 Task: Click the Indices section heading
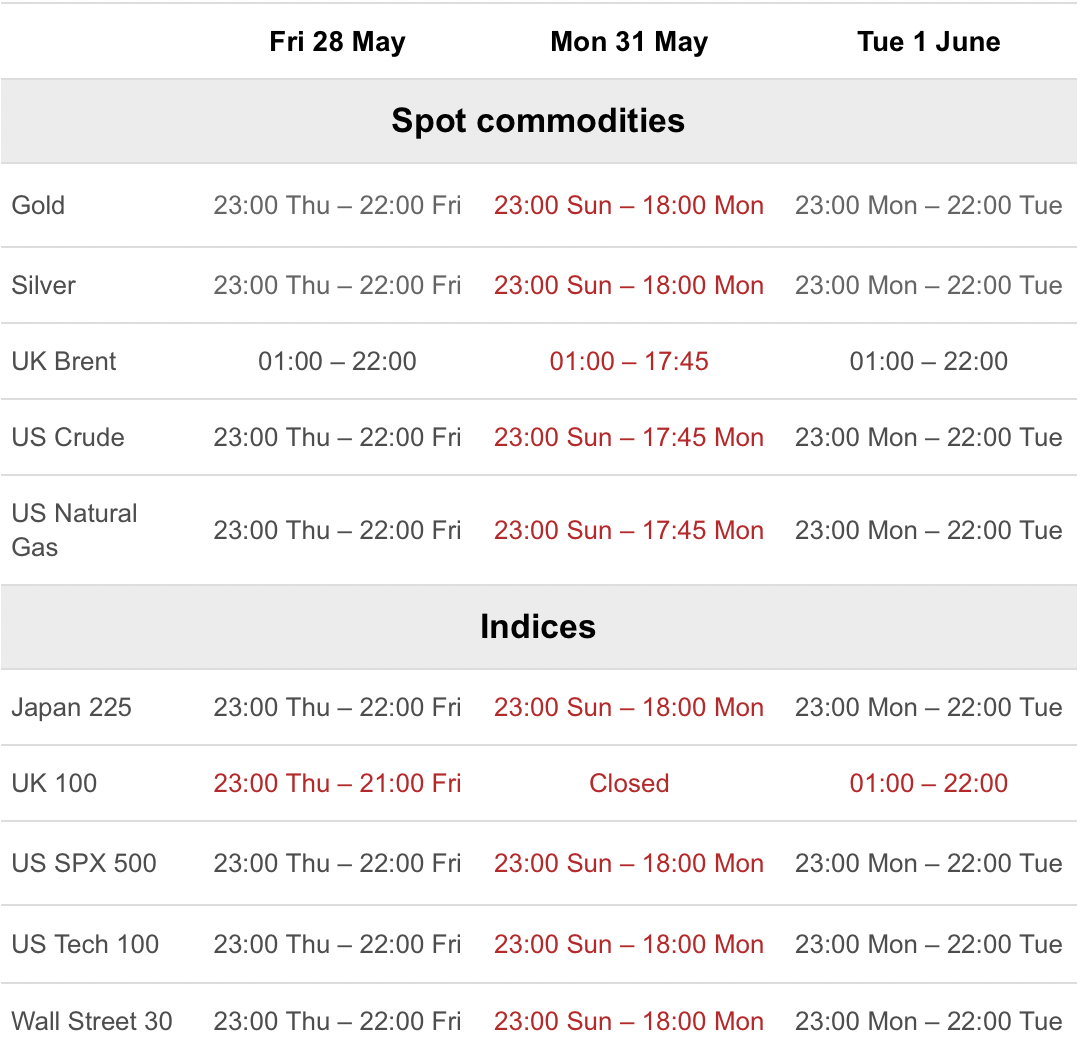(538, 627)
